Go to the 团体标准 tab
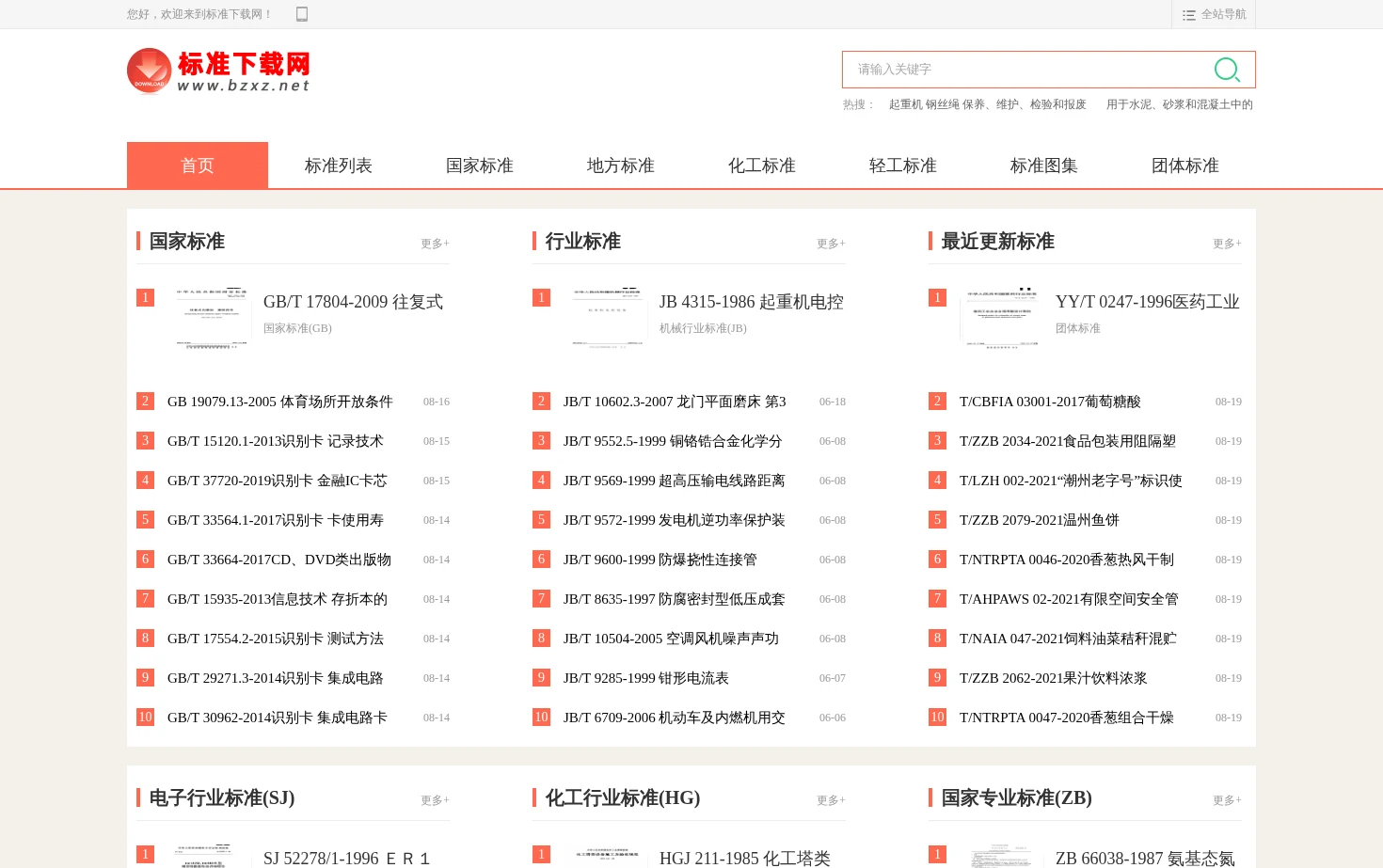1383x868 pixels. coord(1185,166)
